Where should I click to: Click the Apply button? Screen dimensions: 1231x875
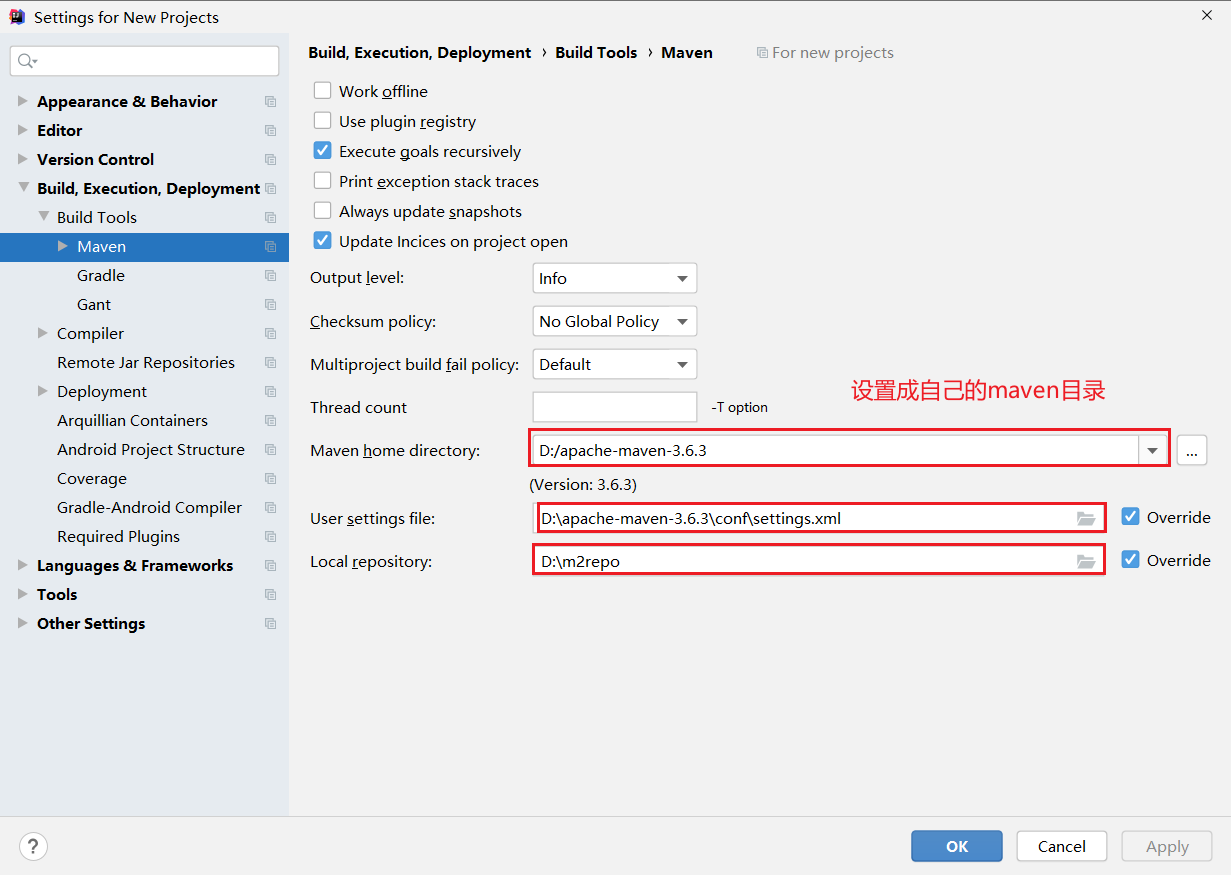click(x=1167, y=846)
